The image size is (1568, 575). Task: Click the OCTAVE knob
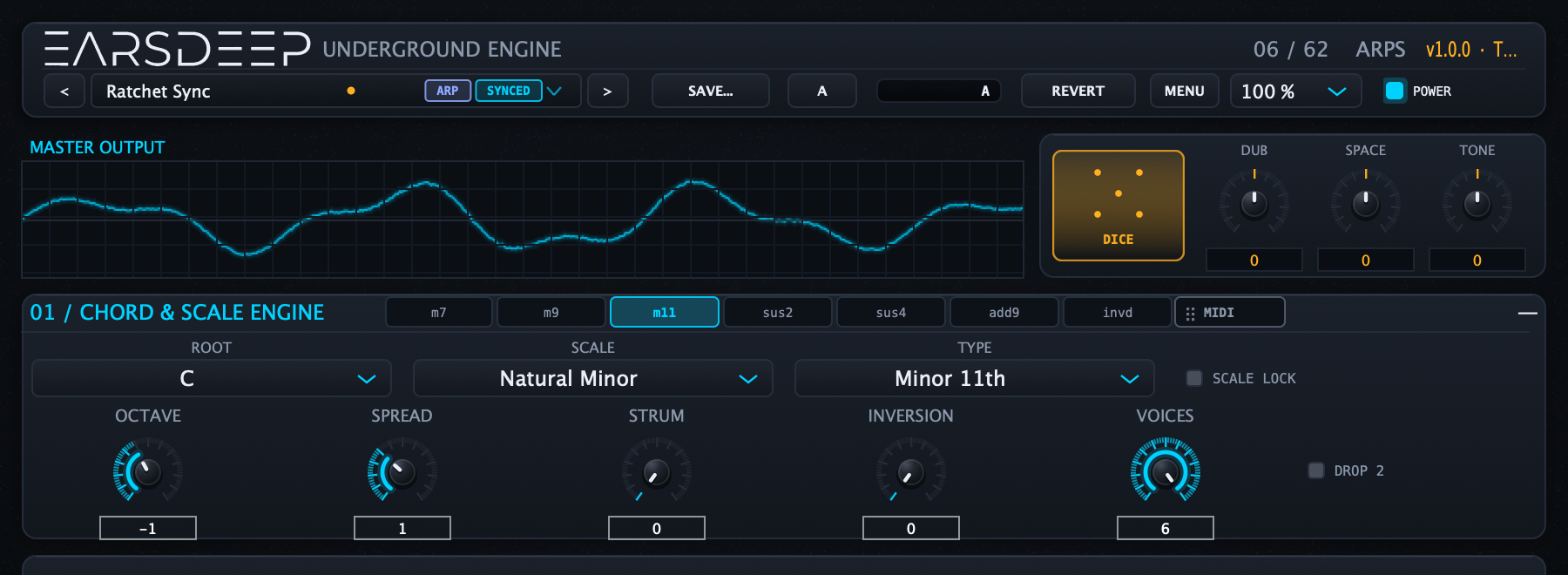pos(148,471)
